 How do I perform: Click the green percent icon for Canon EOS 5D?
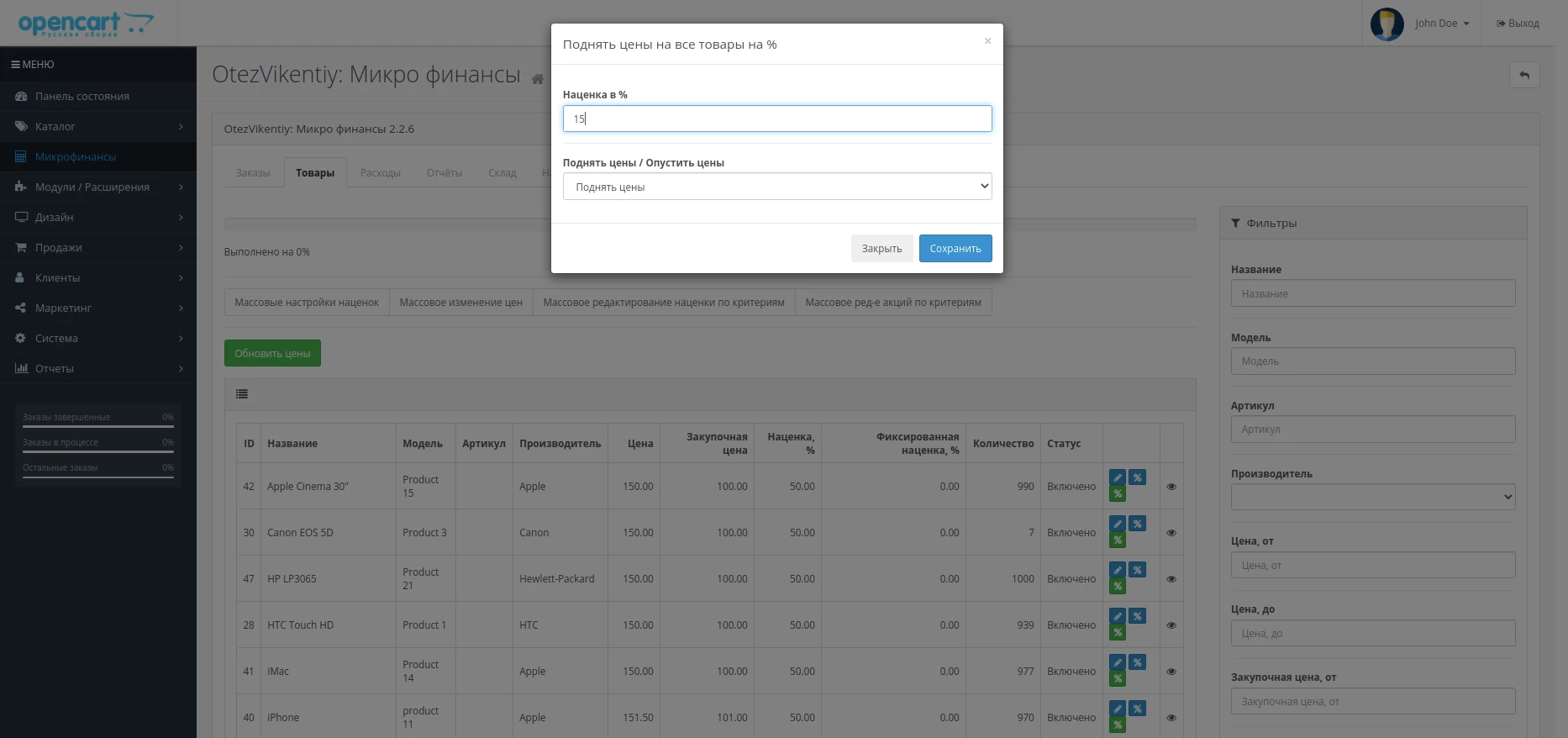click(x=1117, y=540)
